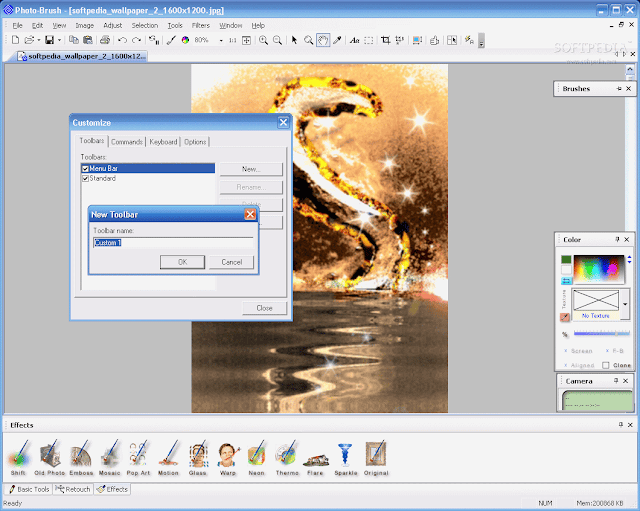The image size is (640, 511).
Task: Select the eyedropper tool in the toolbar
Action: (337, 40)
